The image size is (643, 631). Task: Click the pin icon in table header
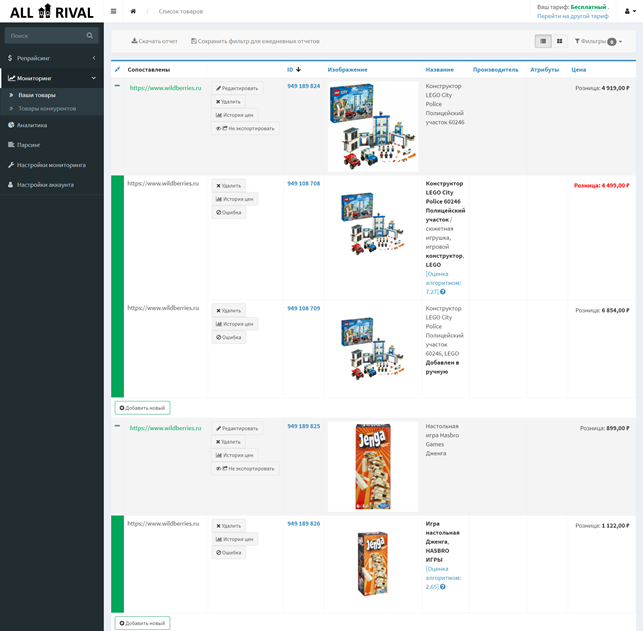[x=117, y=70]
